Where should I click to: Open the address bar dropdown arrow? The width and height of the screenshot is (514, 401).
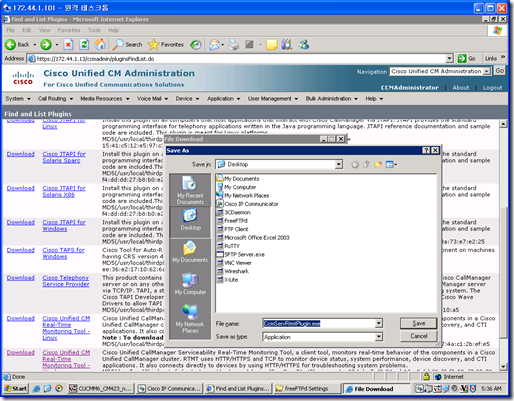[449, 59]
